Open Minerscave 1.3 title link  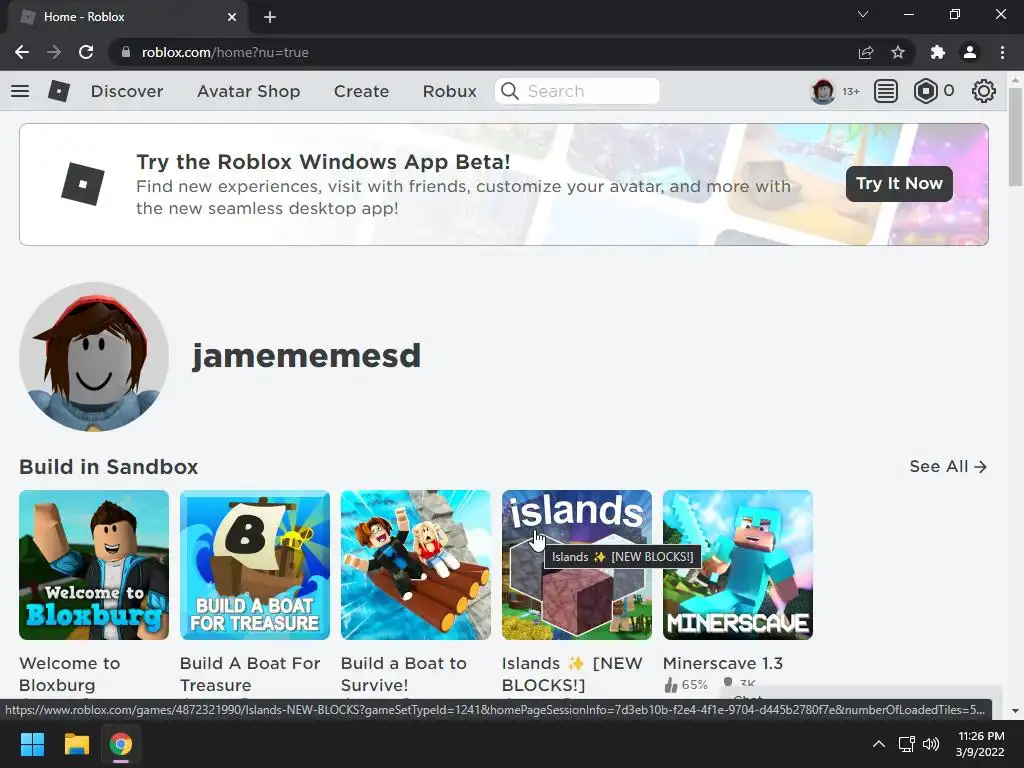tap(723, 664)
